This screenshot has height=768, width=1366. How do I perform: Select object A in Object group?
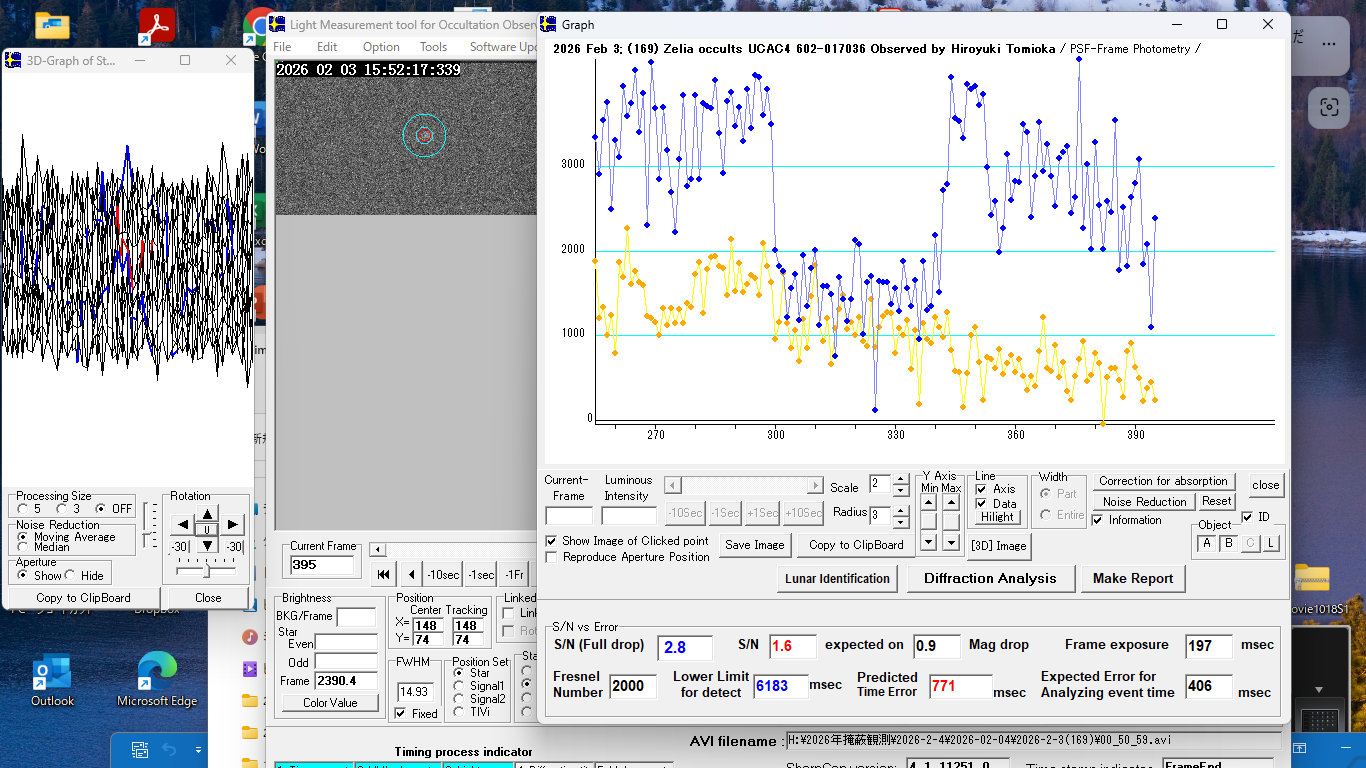coord(1206,543)
